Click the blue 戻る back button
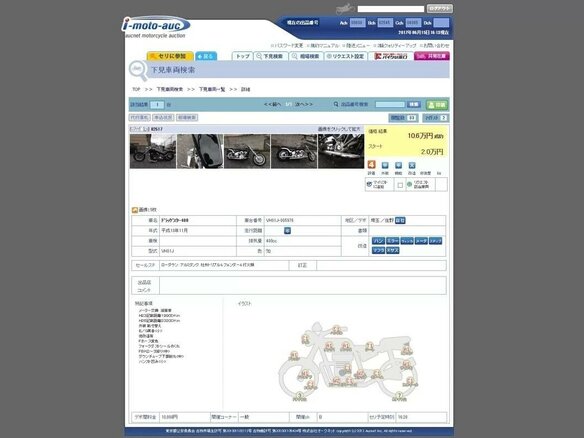Viewport: 584px width, 438px height. 206,56
